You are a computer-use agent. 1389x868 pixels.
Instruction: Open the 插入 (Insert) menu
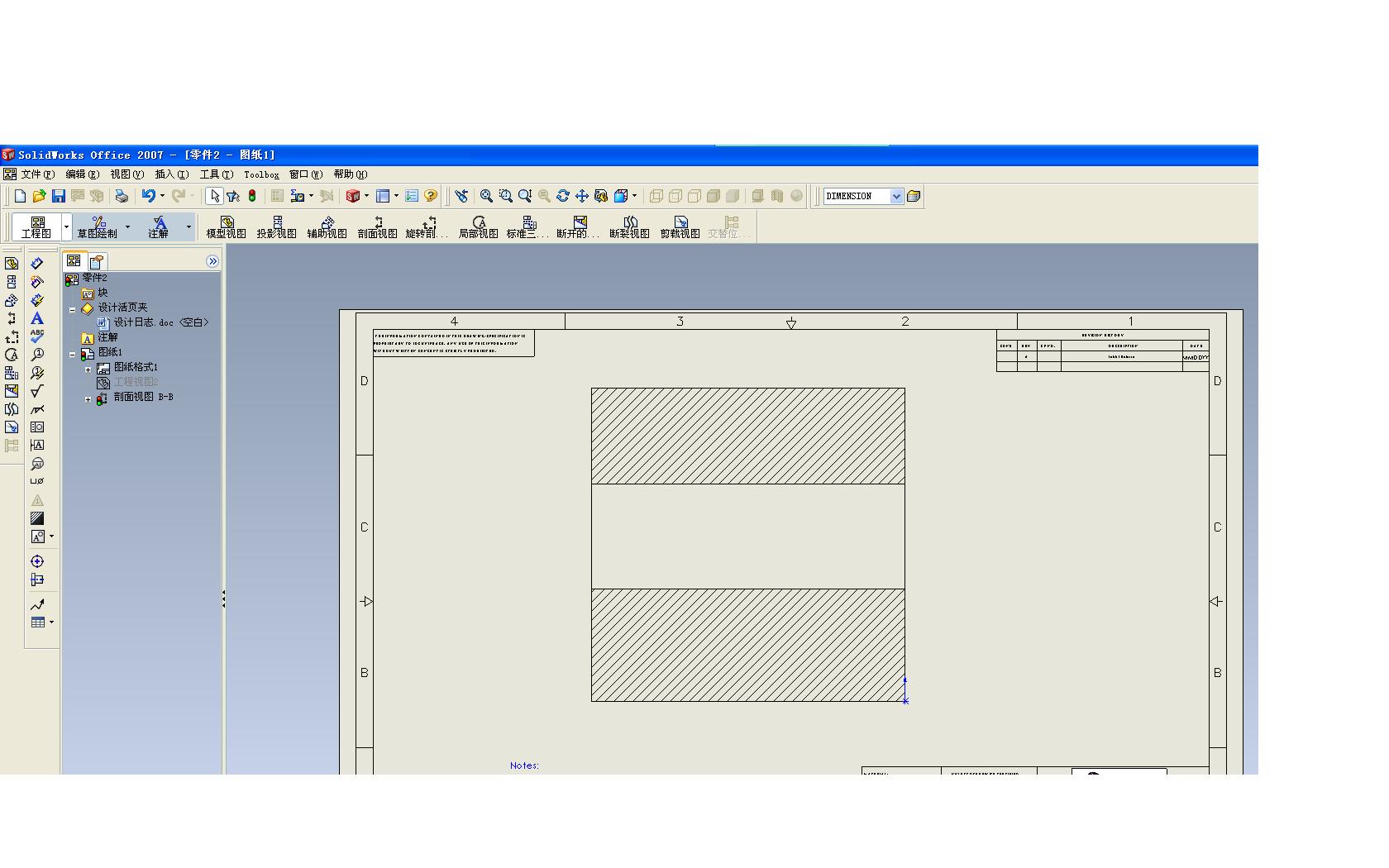(x=171, y=174)
